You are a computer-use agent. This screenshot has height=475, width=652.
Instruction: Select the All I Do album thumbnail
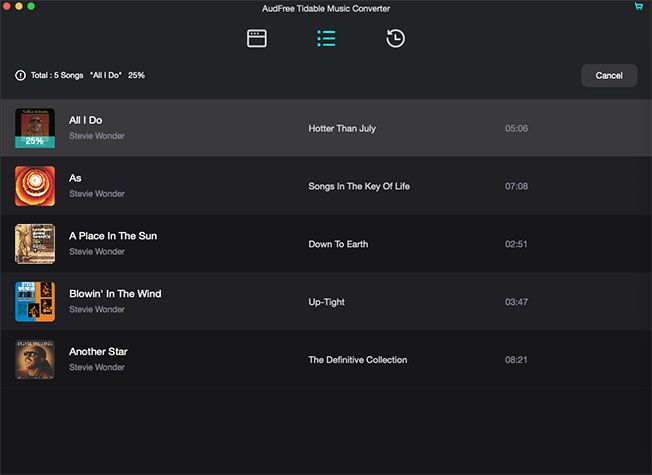[35, 128]
